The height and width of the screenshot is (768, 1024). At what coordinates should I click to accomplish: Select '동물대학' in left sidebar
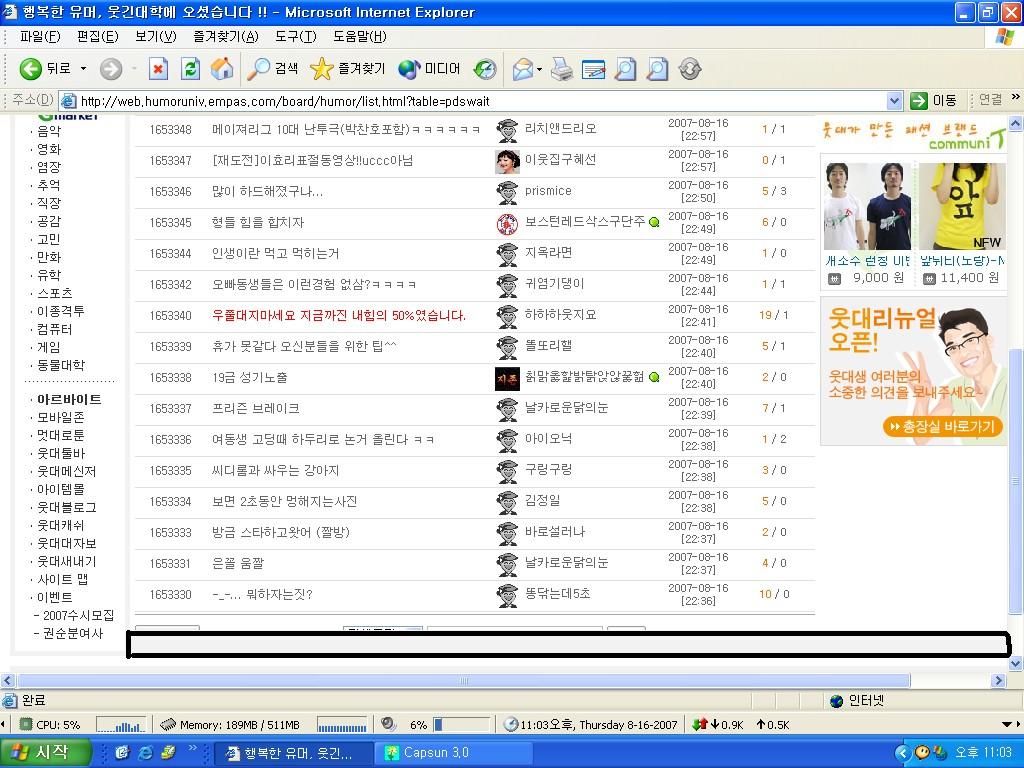(60, 365)
